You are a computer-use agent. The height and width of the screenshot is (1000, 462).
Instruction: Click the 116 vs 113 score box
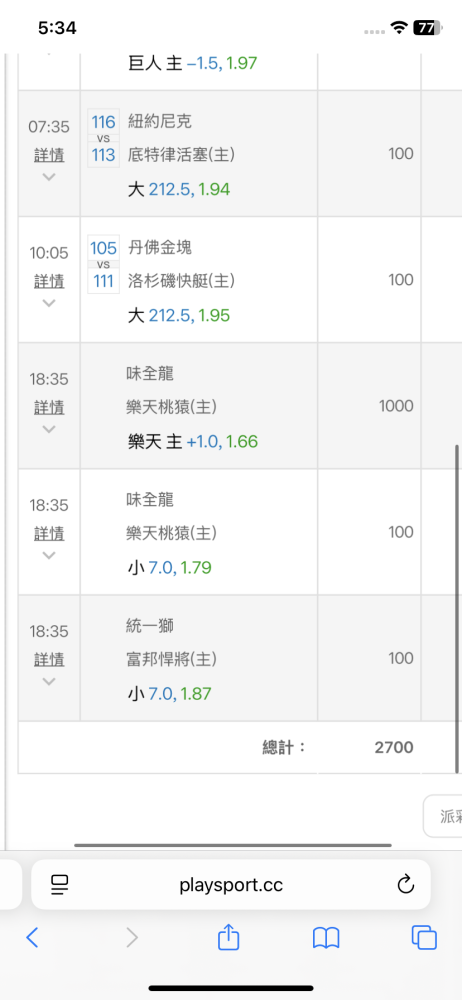point(103,138)
